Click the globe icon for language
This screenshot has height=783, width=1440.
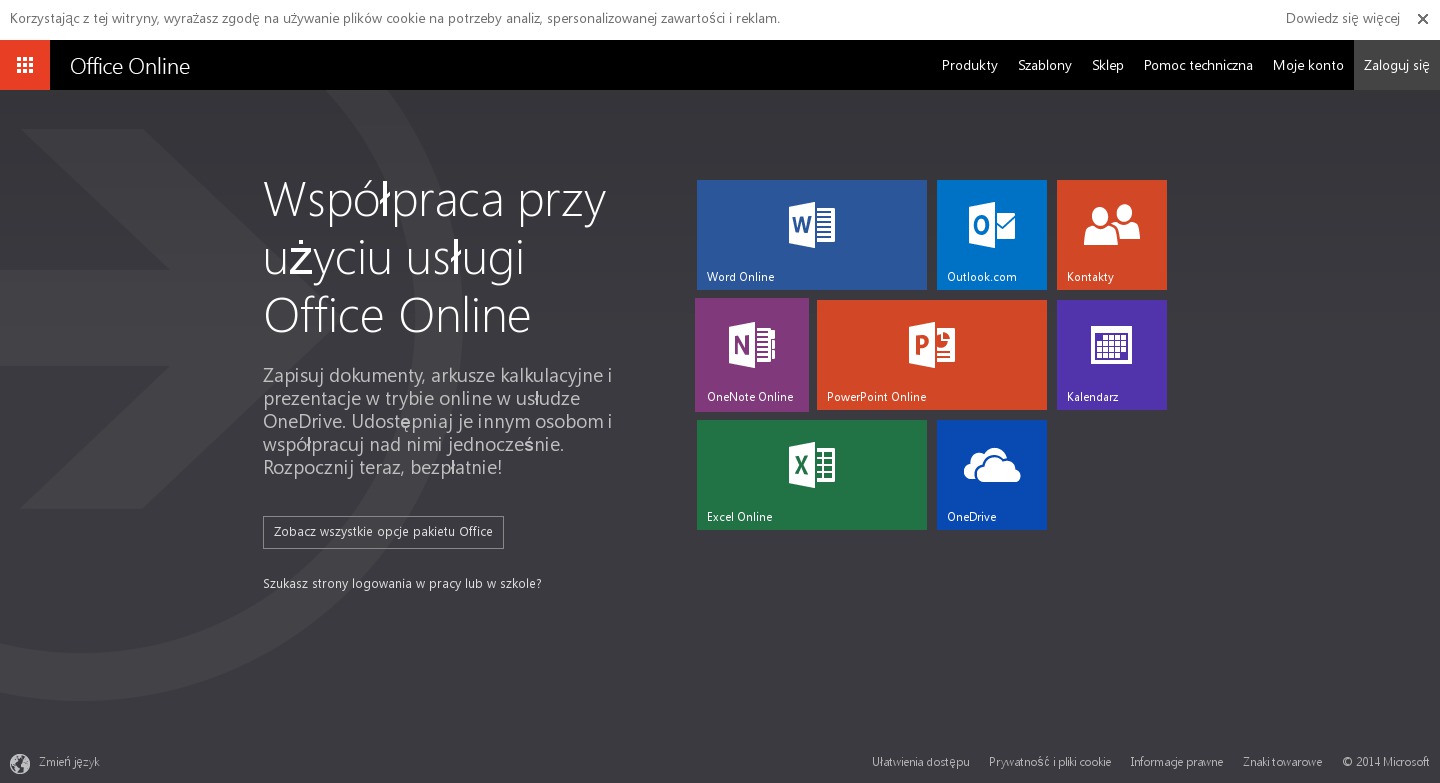click(20, 763)
